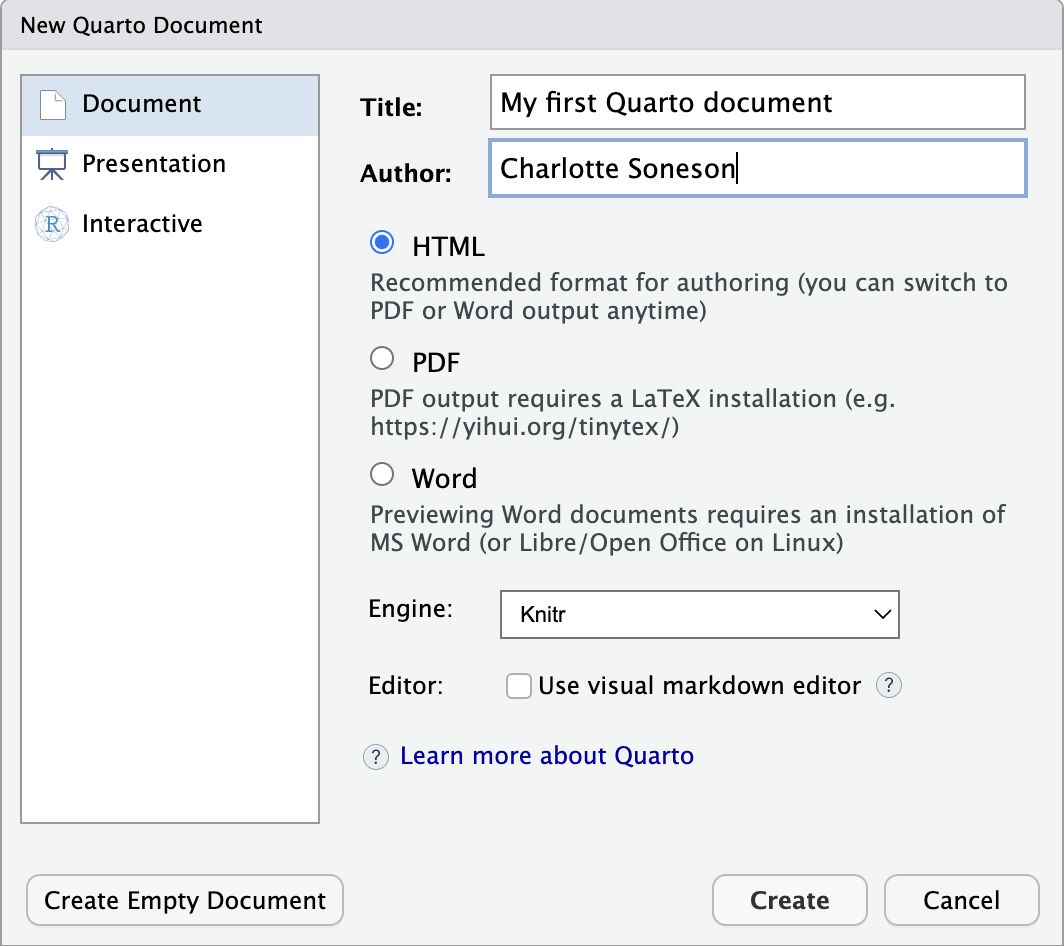
Task: Switch to Interactive document type
Action: point(142,224)
